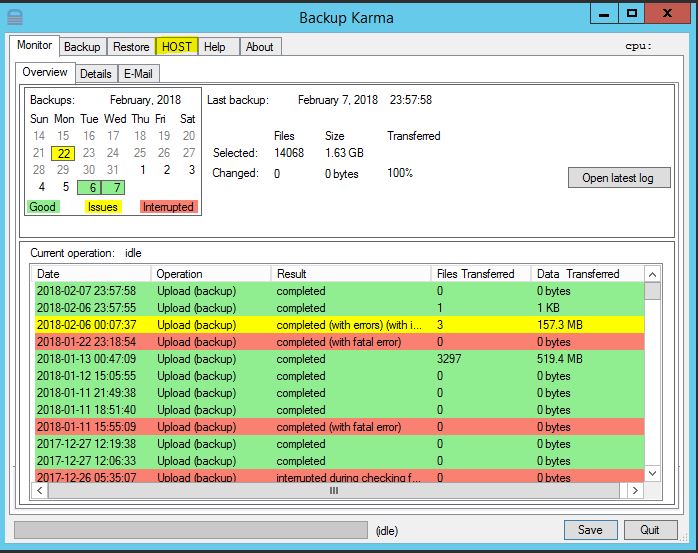Click the 3297 files transferred cell
This screenshot has width=698, height=553.
(449, 359)
